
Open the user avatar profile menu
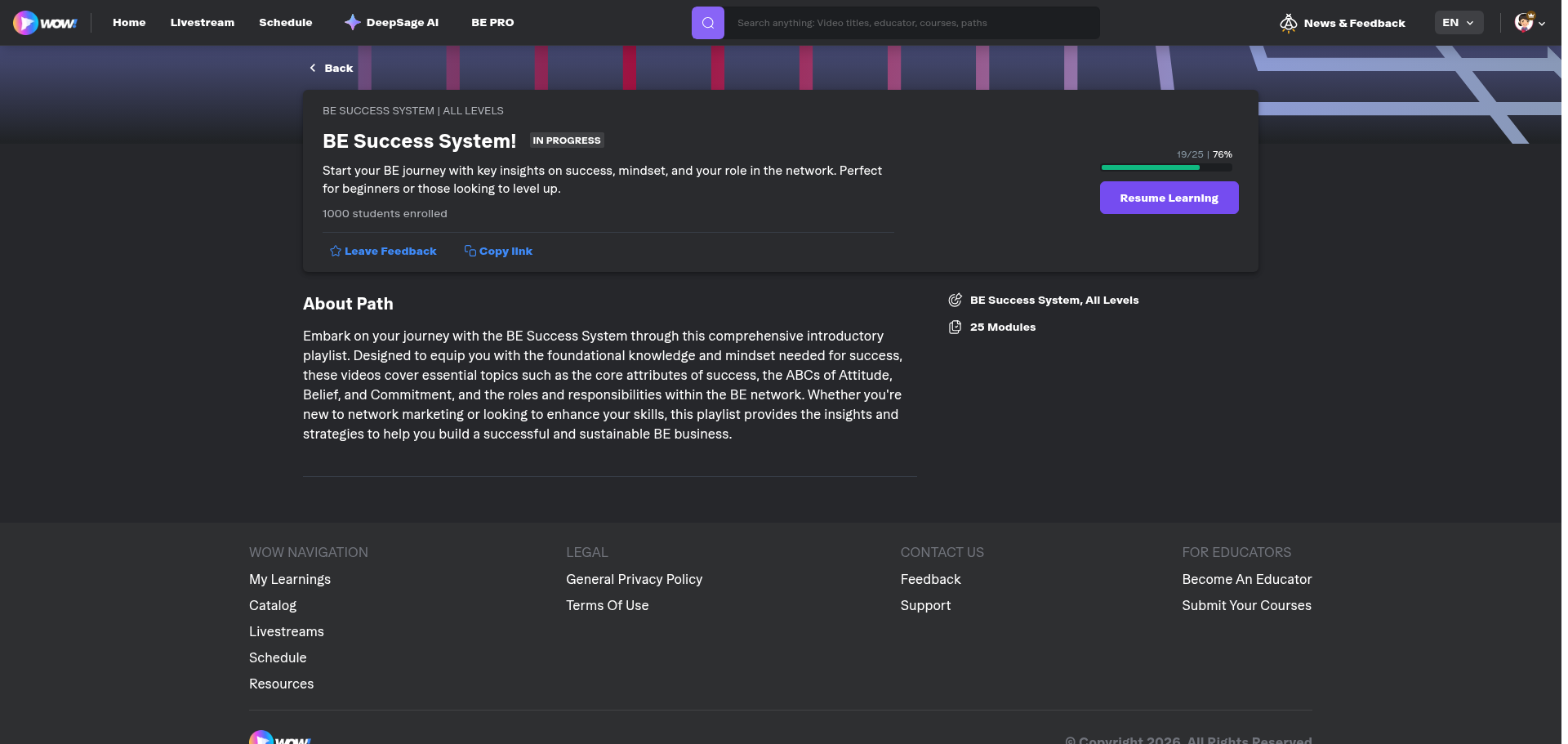click(x=1524, y=22)
